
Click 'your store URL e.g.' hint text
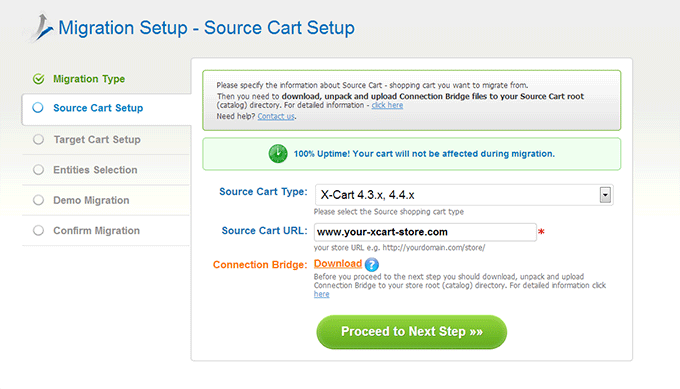[x=399, y=248]
